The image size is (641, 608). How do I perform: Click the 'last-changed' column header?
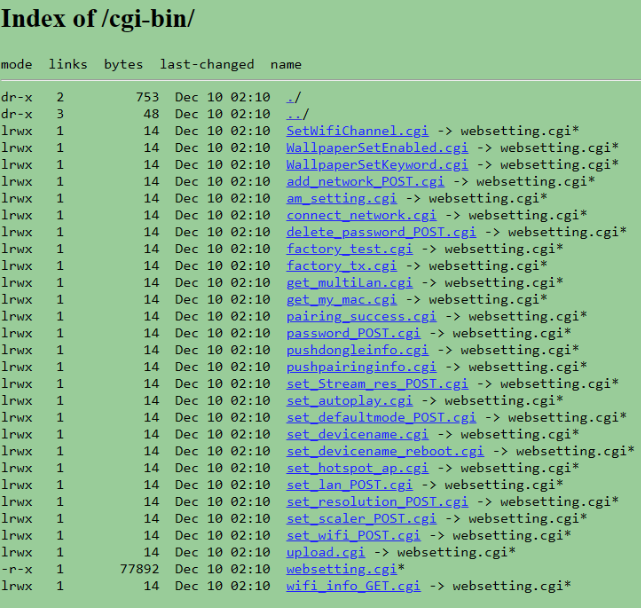pyautogui.click(x=207, y=65)
